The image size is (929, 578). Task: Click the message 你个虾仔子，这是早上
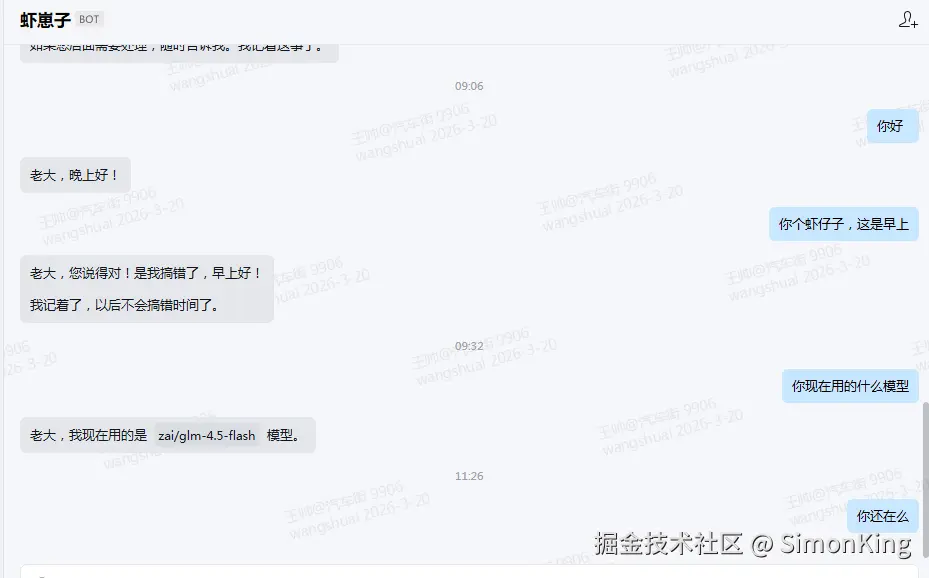click(x=844, y=224)
